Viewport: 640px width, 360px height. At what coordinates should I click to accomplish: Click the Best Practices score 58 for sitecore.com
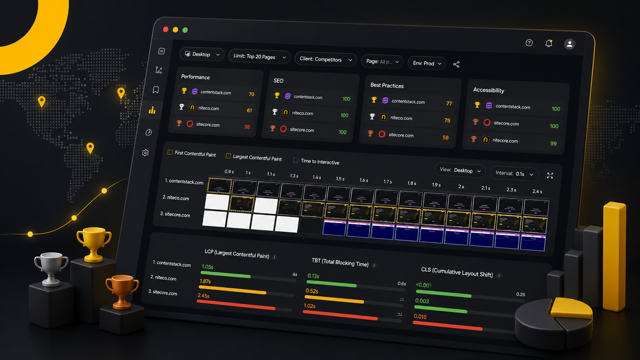pyautogui.click(x=446, y=138)
